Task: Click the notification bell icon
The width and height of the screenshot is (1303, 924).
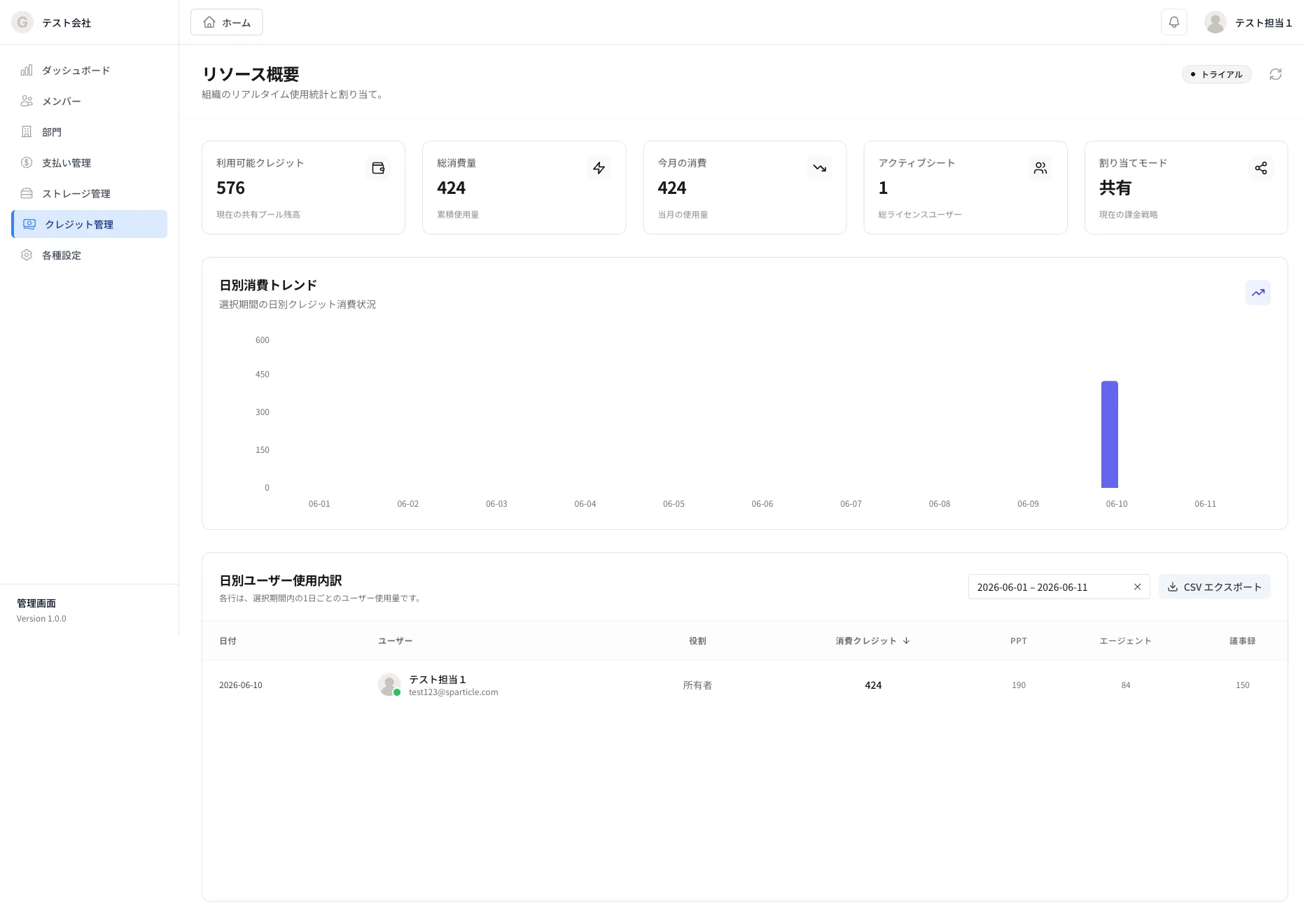Action: [x=1174, y=22]
